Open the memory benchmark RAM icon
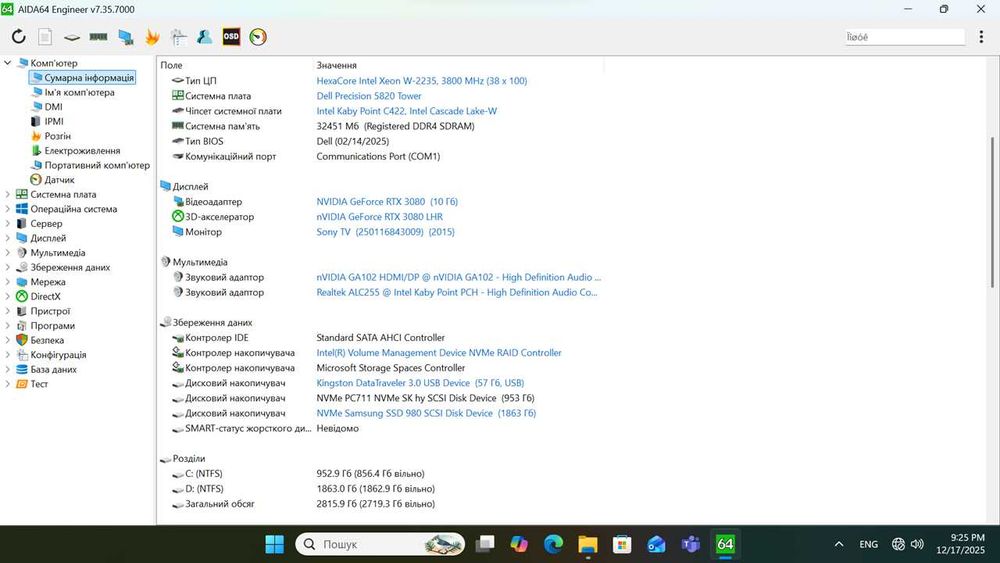The image size is (1000, 563). click(x=98, y=37)
